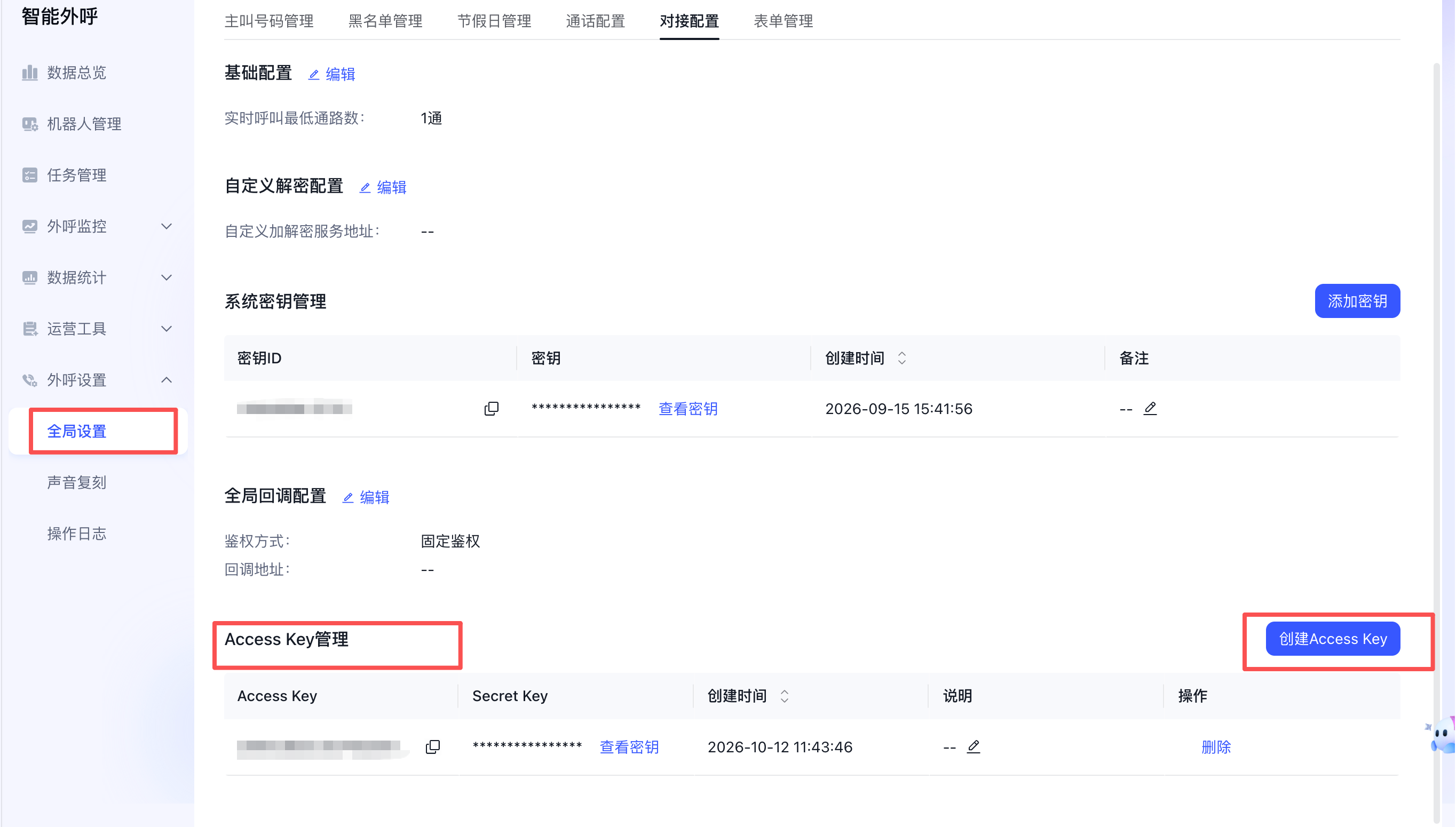Image resolution: width=1456 pixels, height=827 pixels.
Task: Click 编辑 next to 自定义解密配置
Action: [383, 187]
